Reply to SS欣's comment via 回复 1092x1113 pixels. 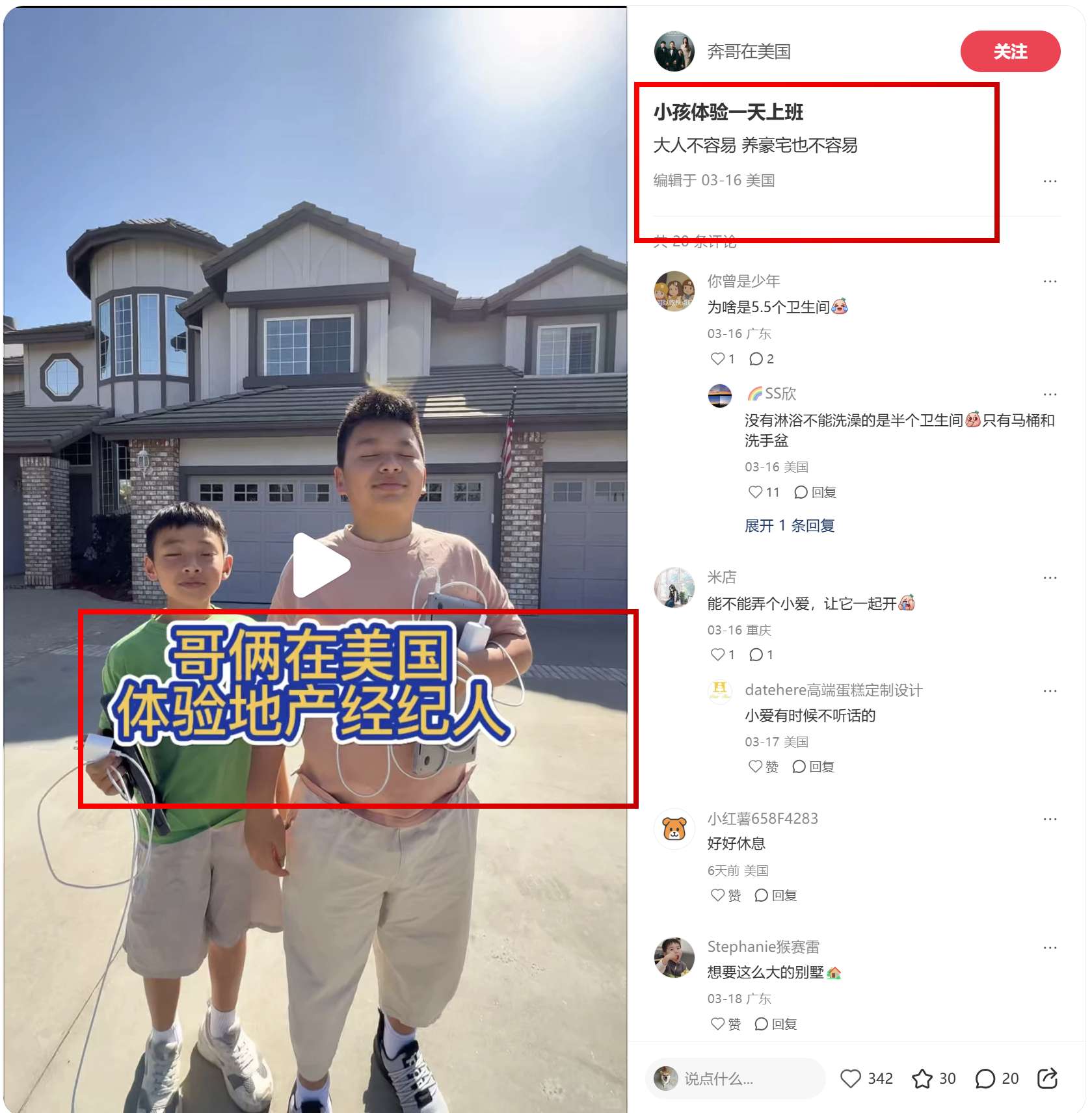click(x=815, y=492)
